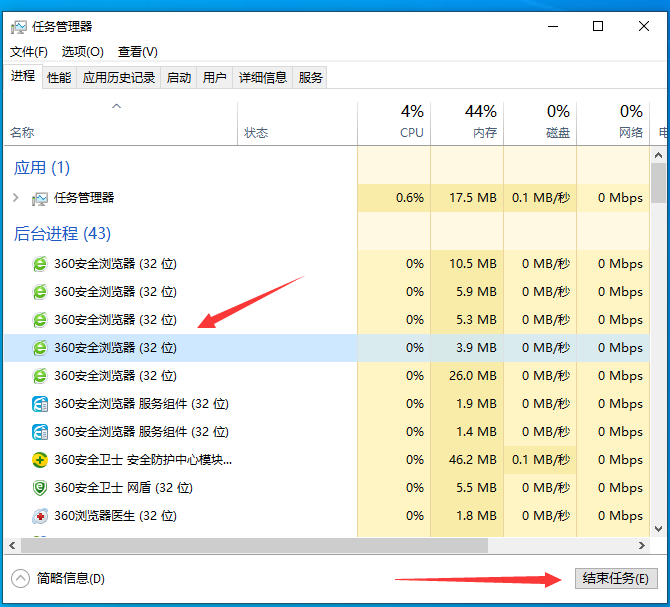Image resolution: width=670 pixels, height=607 pixels.
Task: Minimize the 任务管理器 window
Action: pyautogui.click(x=553, y=26)
